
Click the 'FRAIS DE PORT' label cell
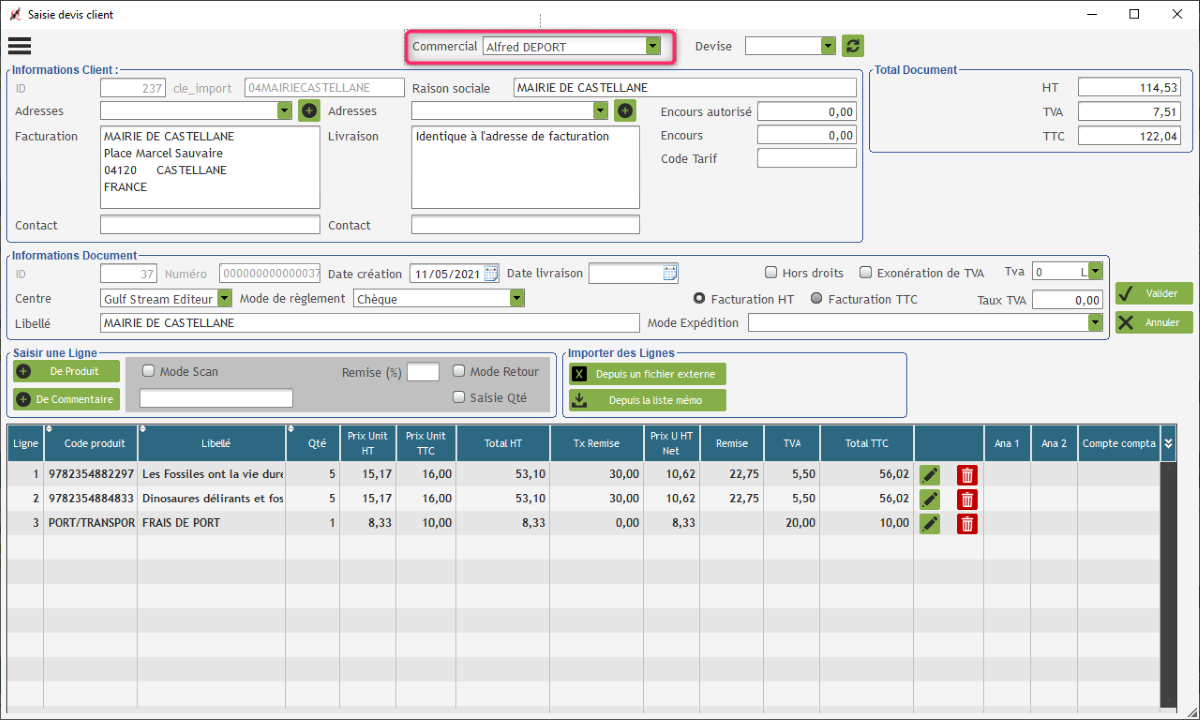[212, 523]
